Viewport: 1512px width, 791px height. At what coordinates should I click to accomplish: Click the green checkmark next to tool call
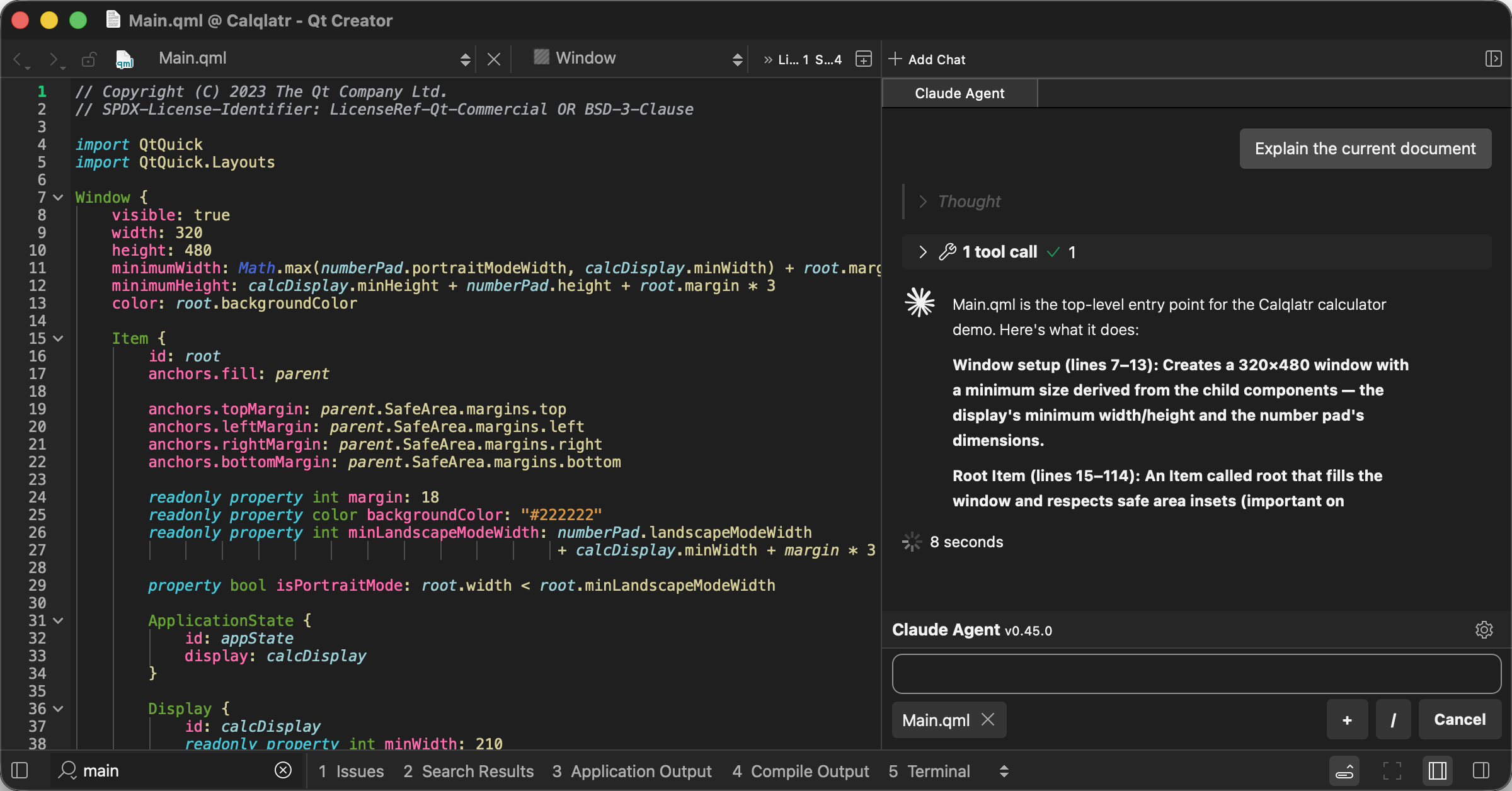click(x=1053, y=252)
